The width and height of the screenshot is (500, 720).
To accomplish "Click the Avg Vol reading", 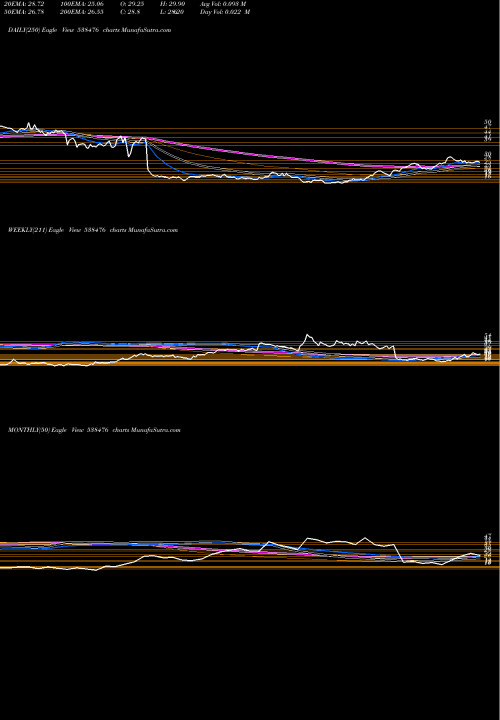I will coord(224,4).
